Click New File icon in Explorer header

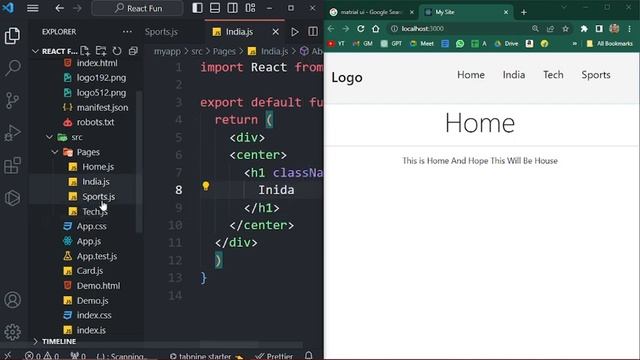pyautogui.click(x=85, y=51)
